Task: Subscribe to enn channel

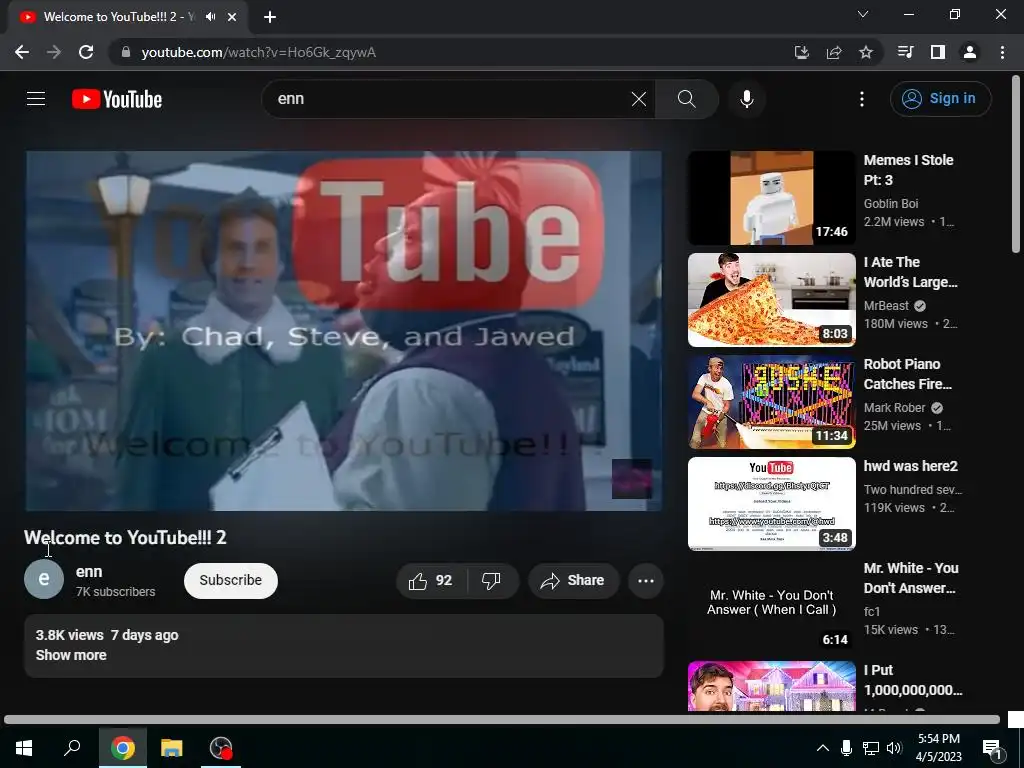Action: click(231, 581)
